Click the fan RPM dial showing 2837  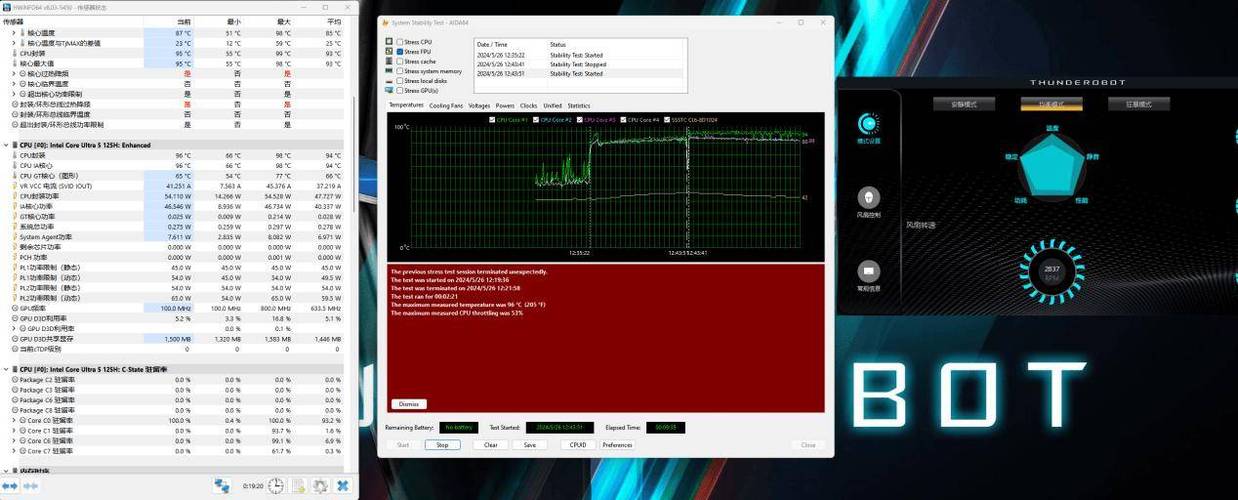click(1050, 272)
